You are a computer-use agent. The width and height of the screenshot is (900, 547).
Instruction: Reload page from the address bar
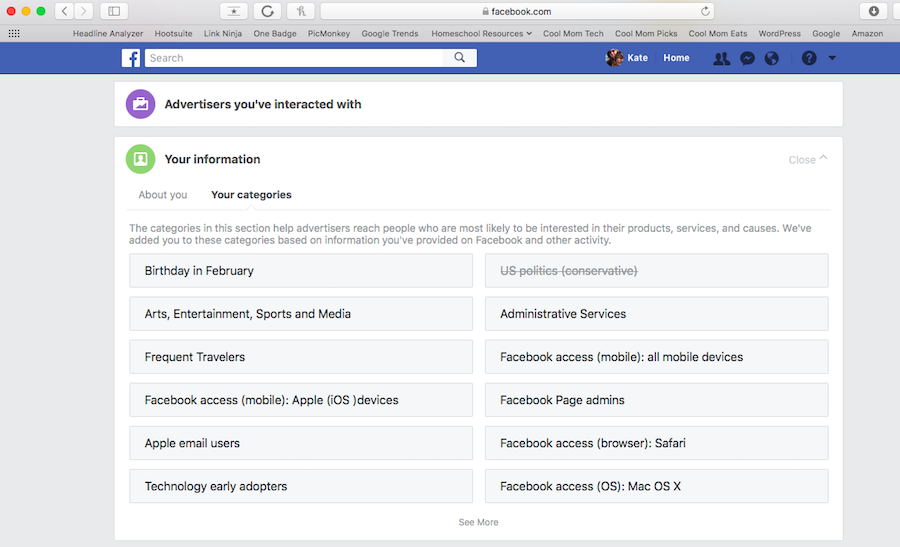(x=705, y=11)
